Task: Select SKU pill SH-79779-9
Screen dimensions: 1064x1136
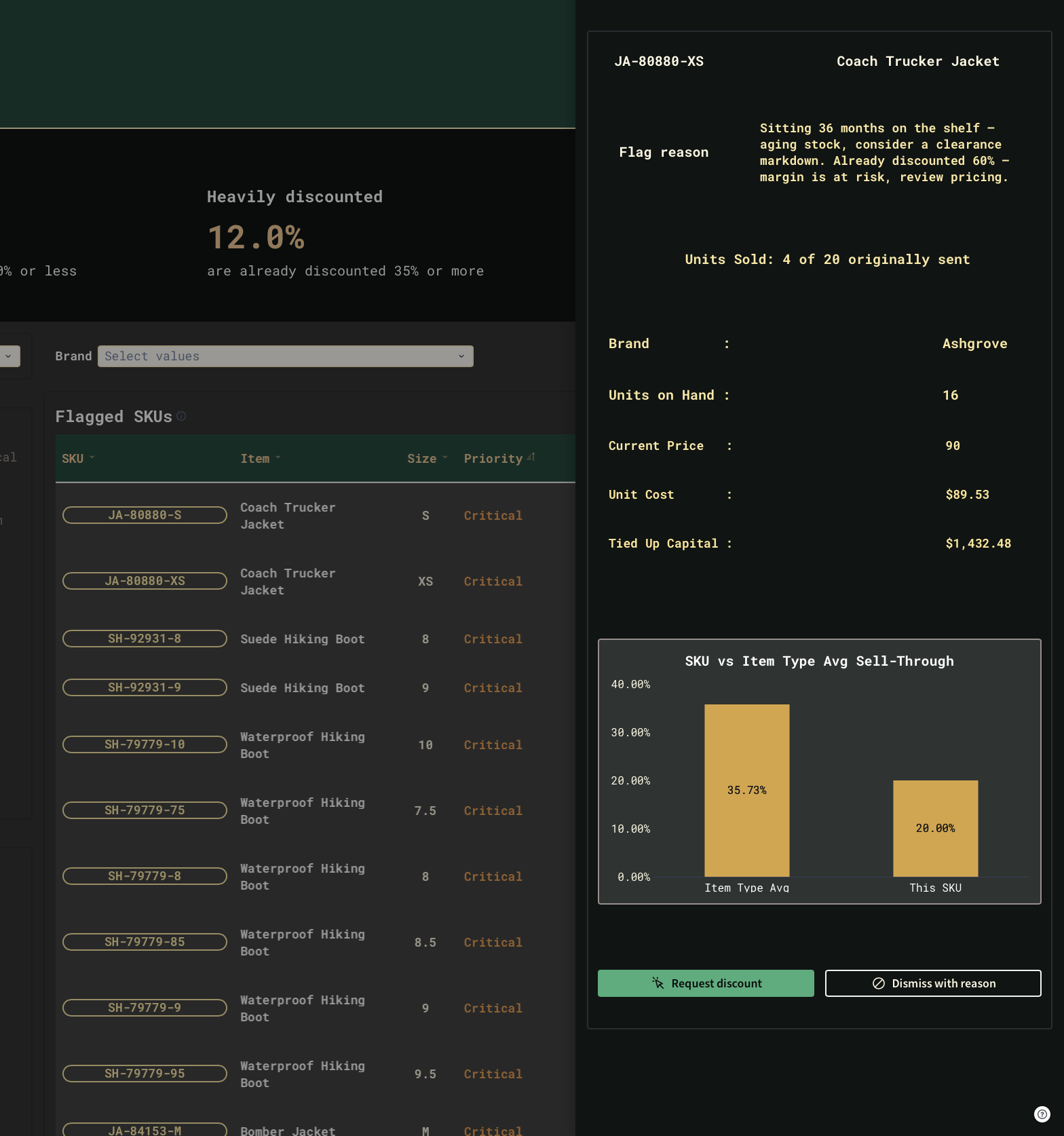Action: click(x=145, y=1008)
